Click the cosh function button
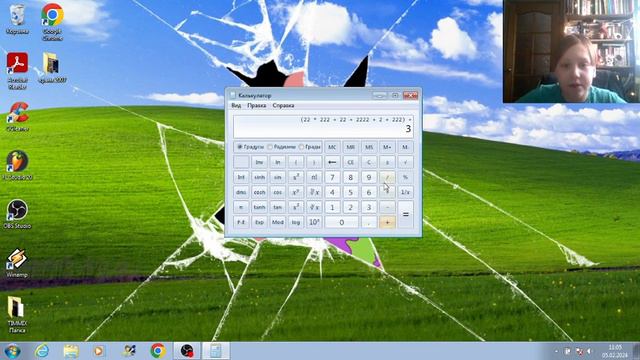640x360 pixels. pos(259,192)
